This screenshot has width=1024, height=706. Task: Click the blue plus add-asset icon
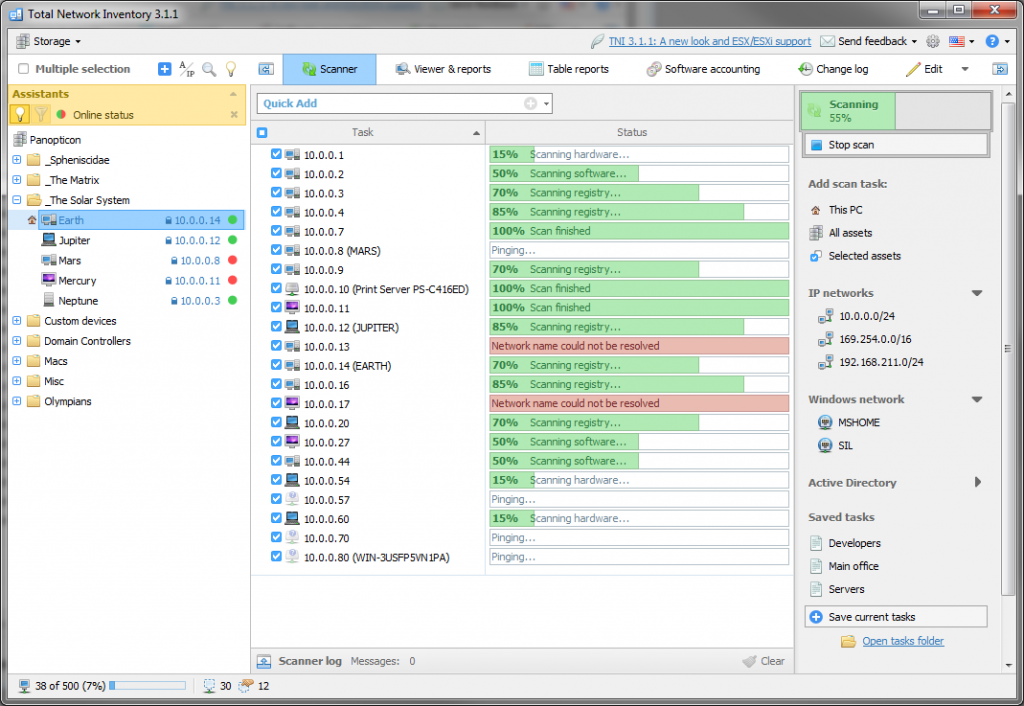(165, 69)
